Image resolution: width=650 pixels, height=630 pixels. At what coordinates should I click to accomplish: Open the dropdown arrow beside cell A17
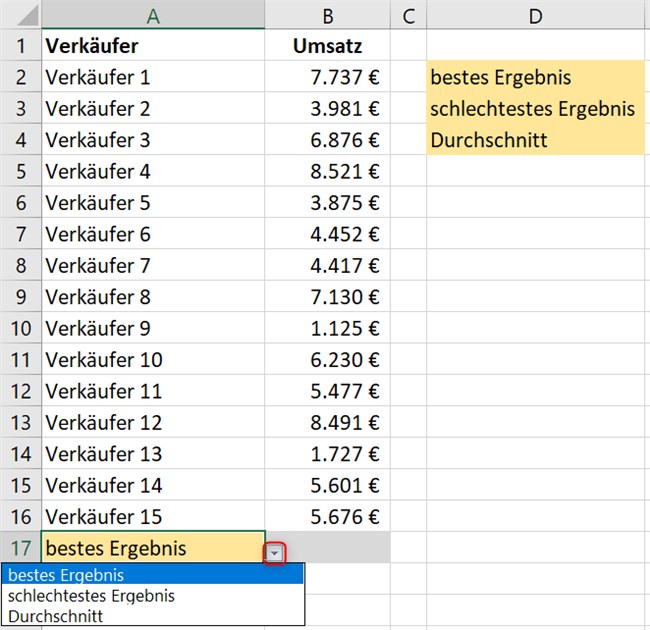click(274, 553)
